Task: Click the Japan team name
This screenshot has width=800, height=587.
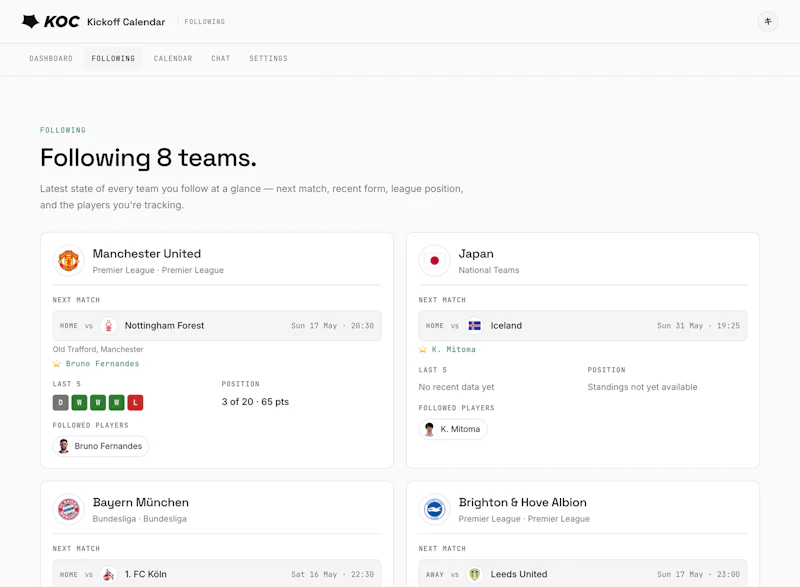Action: [x=476, y=253]
